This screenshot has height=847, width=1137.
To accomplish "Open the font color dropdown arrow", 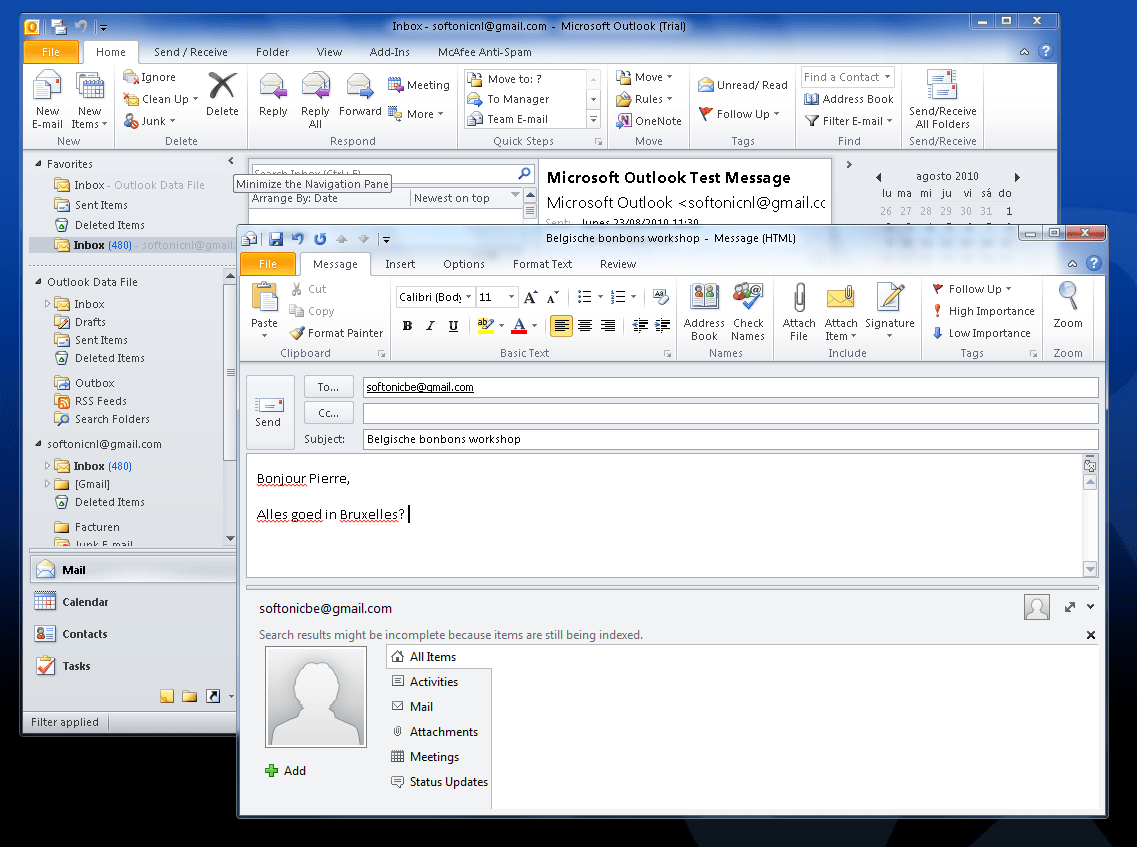I will point(535,326).
